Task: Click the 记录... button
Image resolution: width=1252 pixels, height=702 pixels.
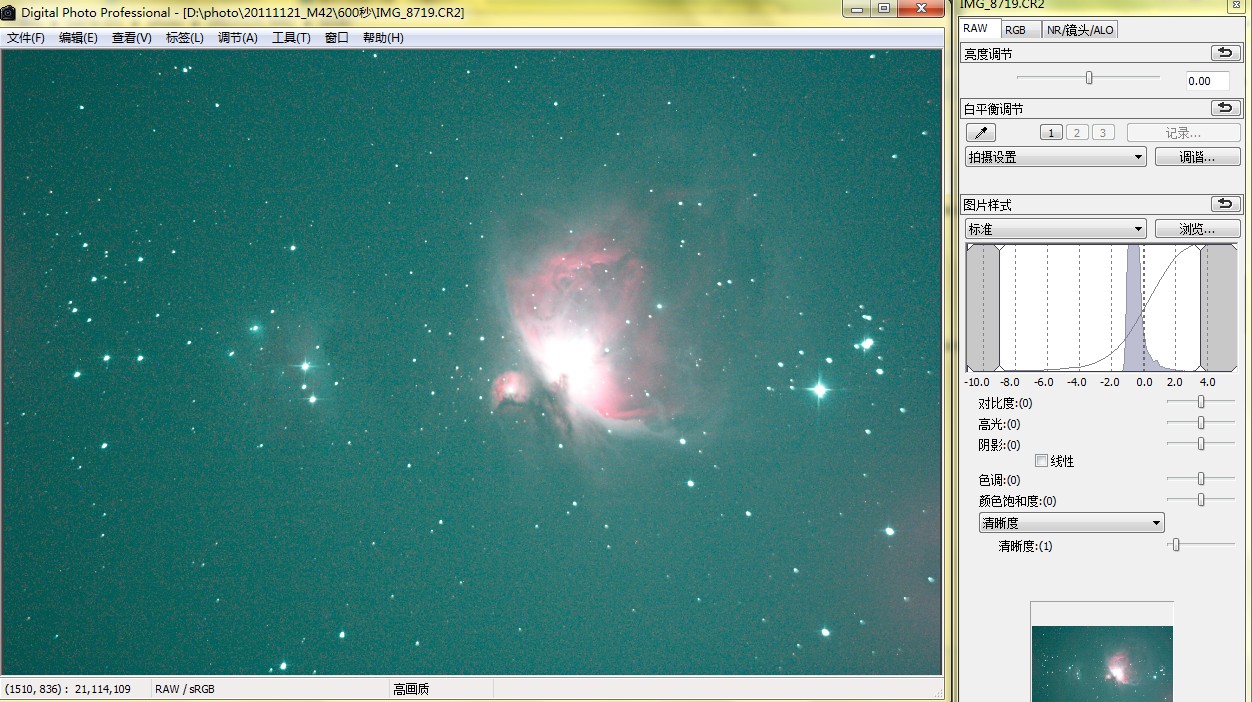Action: point(1183,133)
